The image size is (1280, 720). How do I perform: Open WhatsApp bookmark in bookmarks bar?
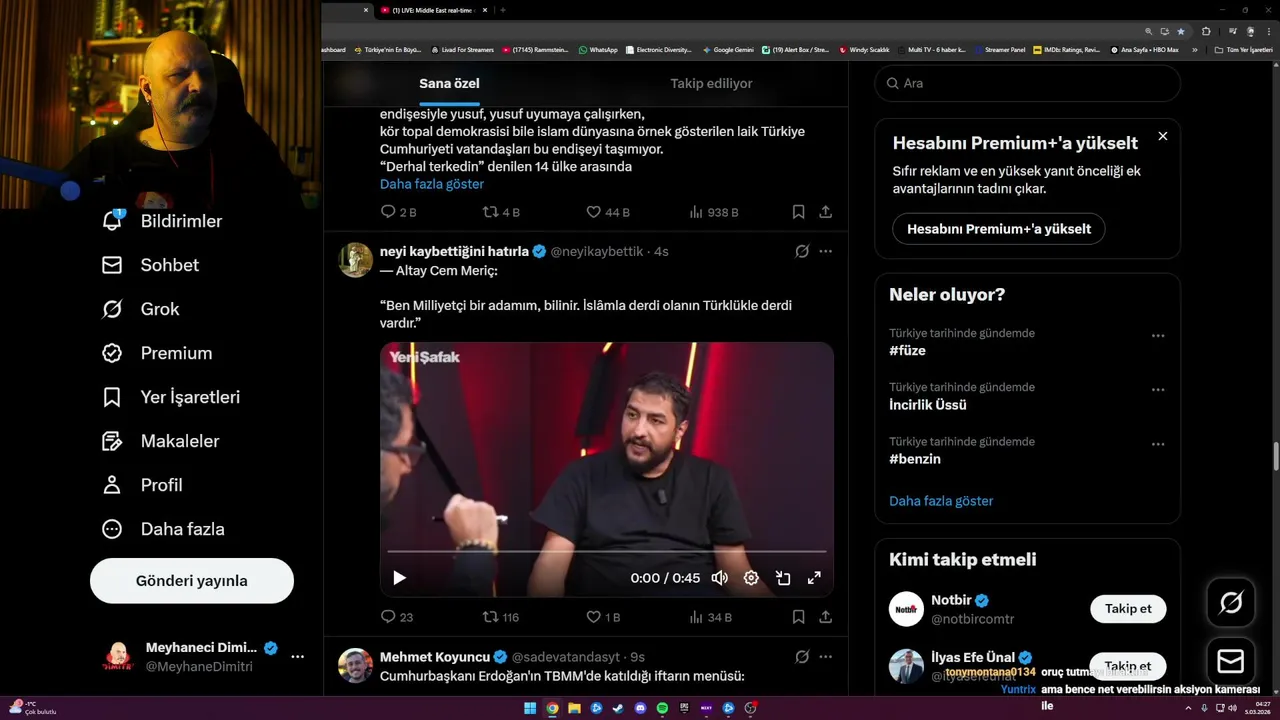(x=597, y=49)
